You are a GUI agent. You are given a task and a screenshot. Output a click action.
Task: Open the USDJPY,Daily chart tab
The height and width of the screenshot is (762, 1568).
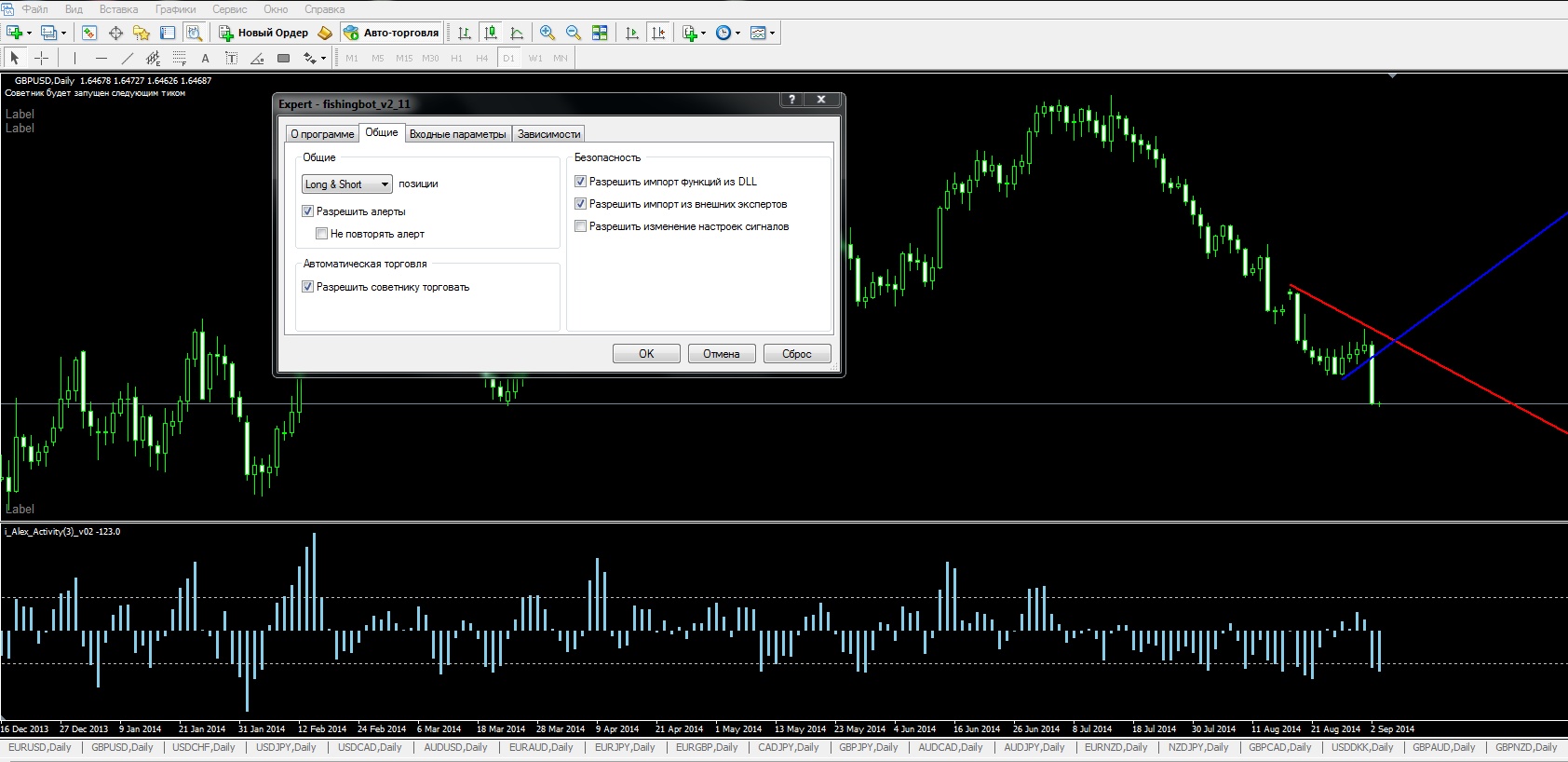tap(286, 747)
